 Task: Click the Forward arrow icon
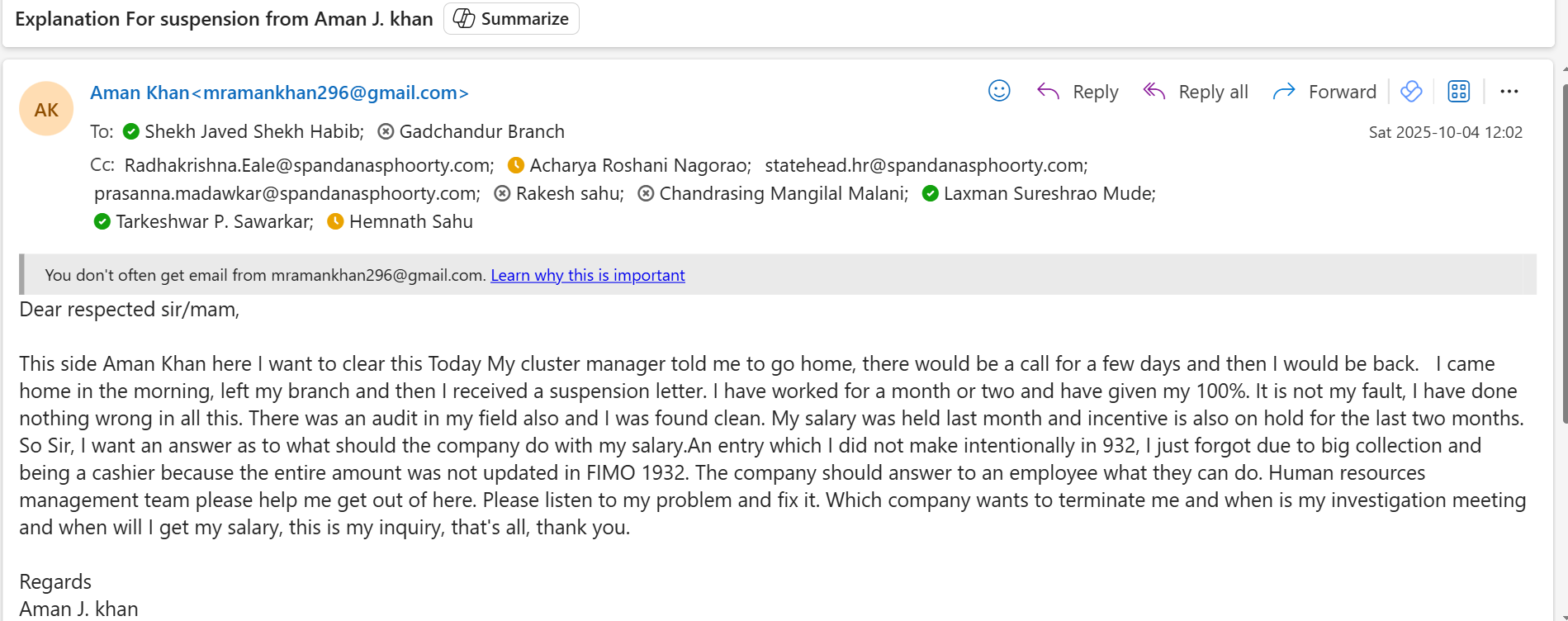click(x=1284, y=91)
